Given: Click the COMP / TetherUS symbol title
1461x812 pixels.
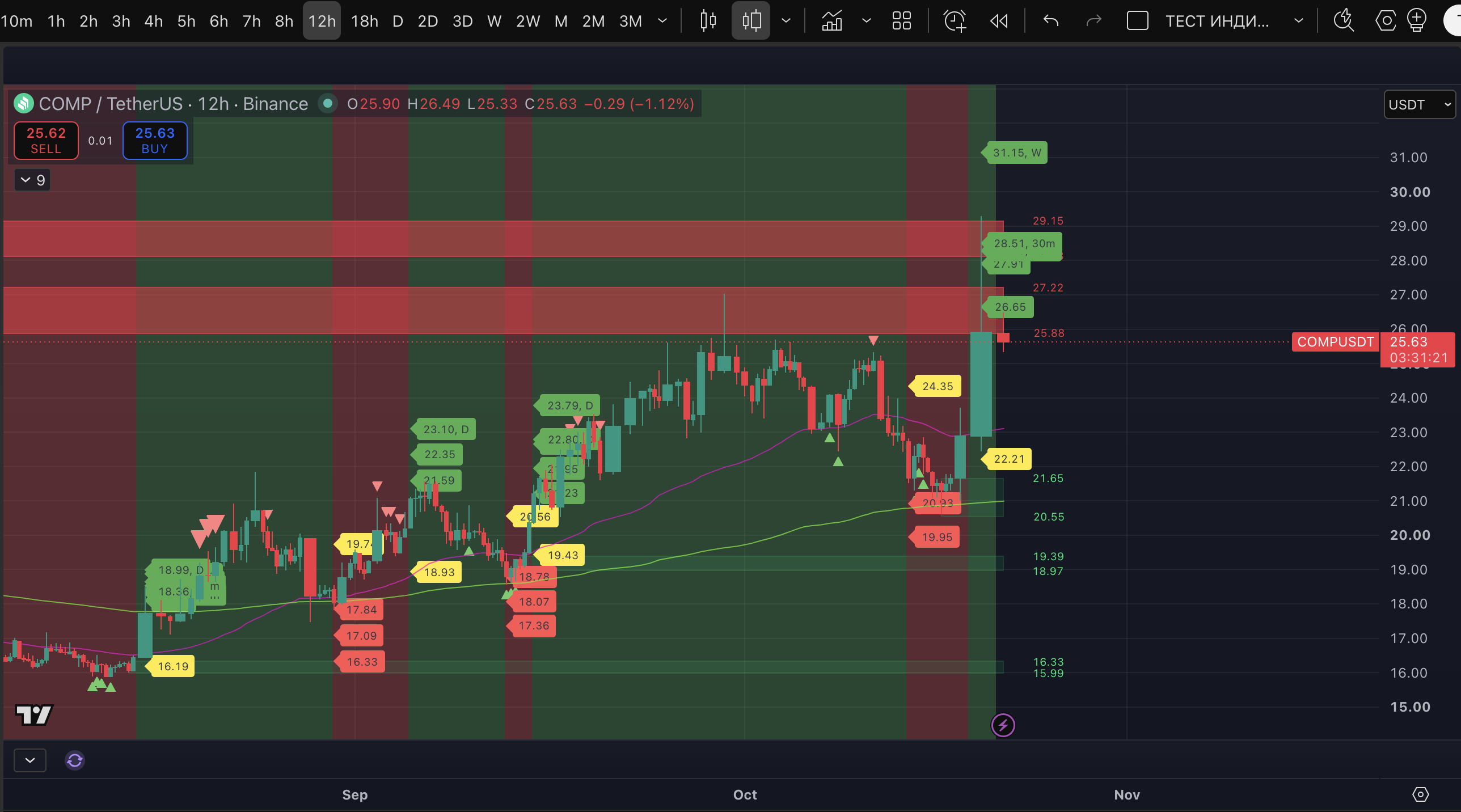Looking at the screenshot, I should click(111, 104).
